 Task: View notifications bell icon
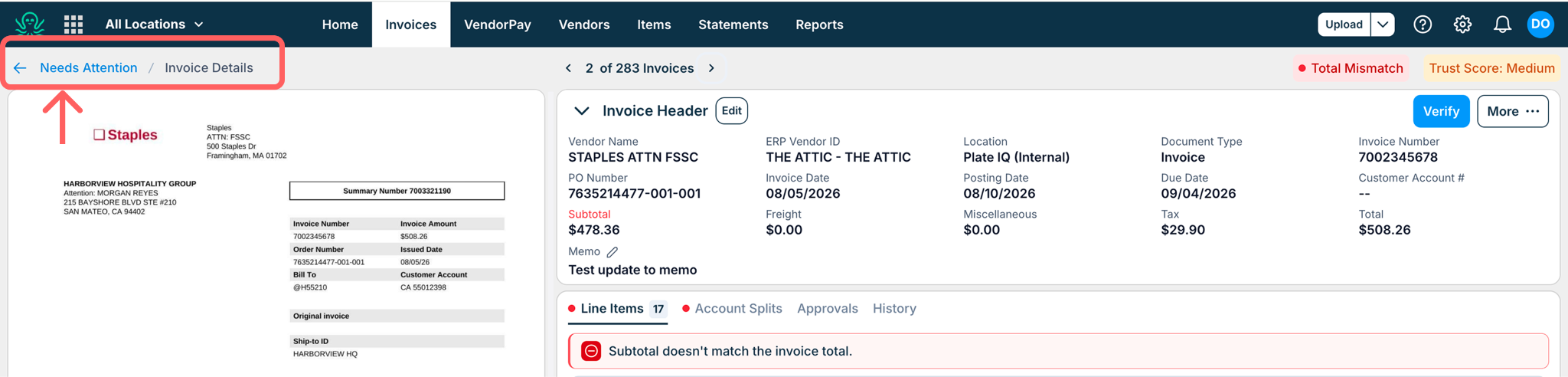1502,25
